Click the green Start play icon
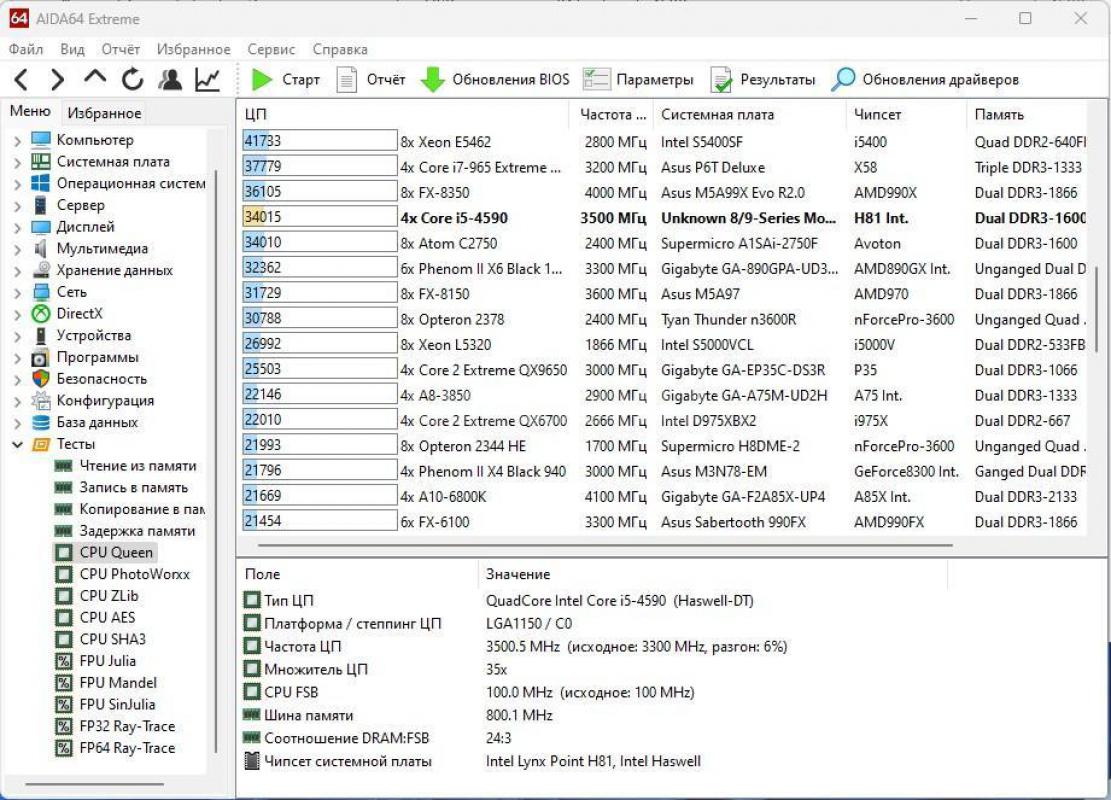The width and height of the screenshot is (1111, 800). coord(263,80)
